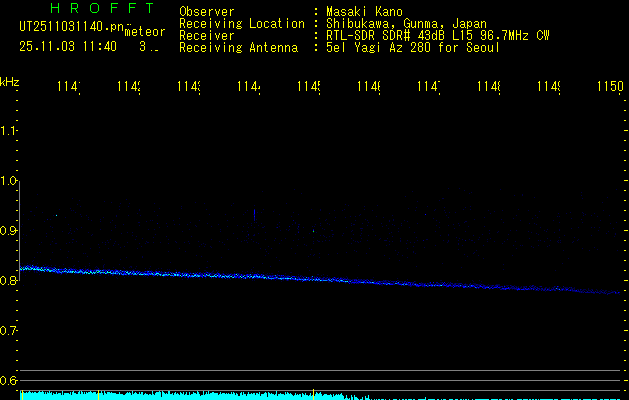The height and width of the screenshot is (400, 629).
Task: Click the 1147 time marker
Action: pyautogui.click(x=428, y=88)
